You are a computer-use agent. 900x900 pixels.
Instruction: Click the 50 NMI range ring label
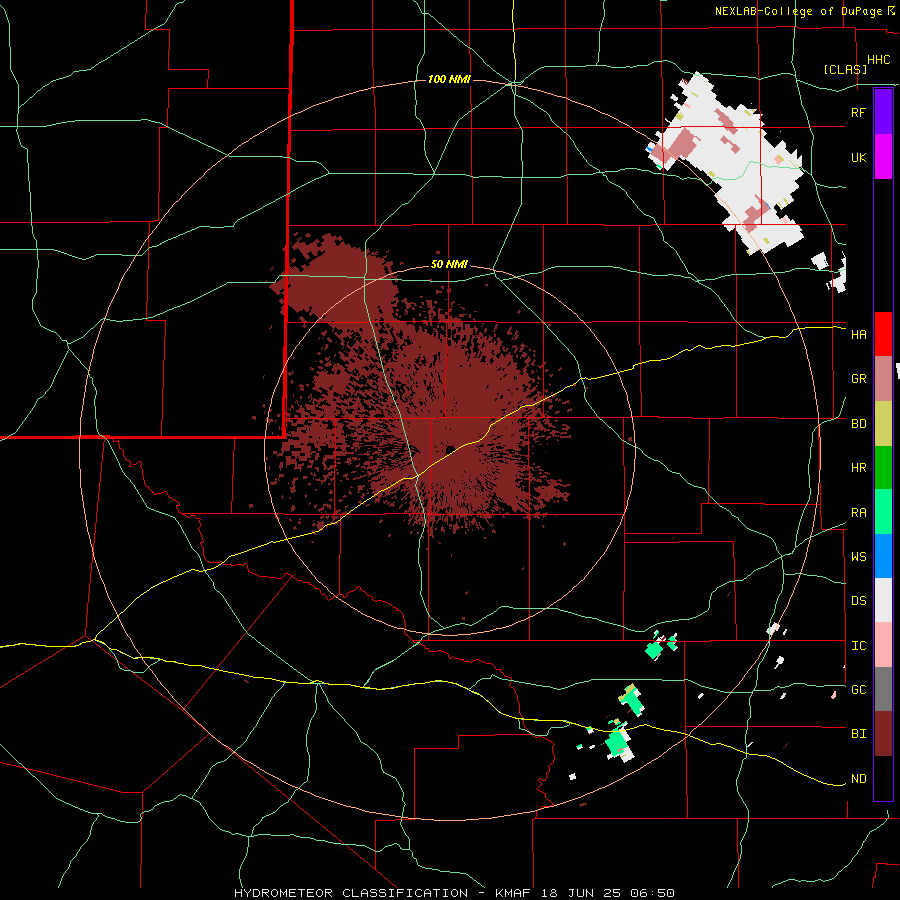pyautogui.click(x=449, y=265)
